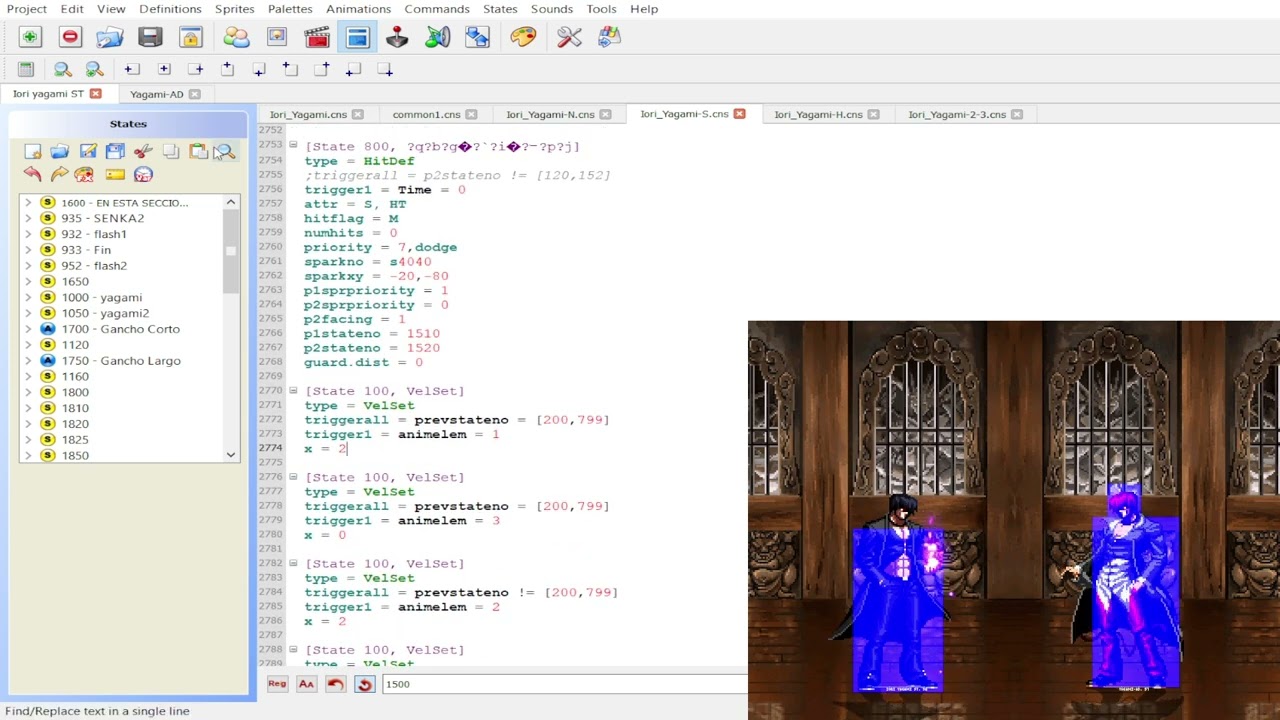Open the Animations menu

tap(358, 9)
